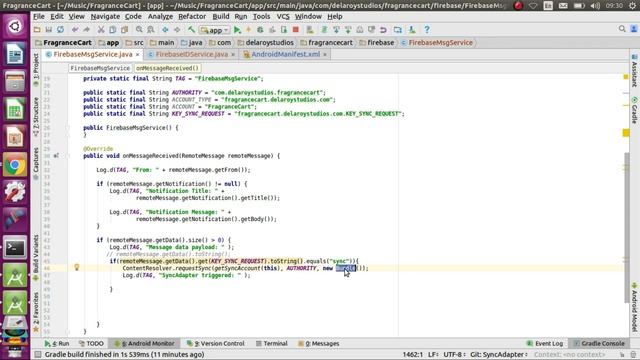Click the system volume indicator
640x360 pixels.
click(x=596, y=6)
